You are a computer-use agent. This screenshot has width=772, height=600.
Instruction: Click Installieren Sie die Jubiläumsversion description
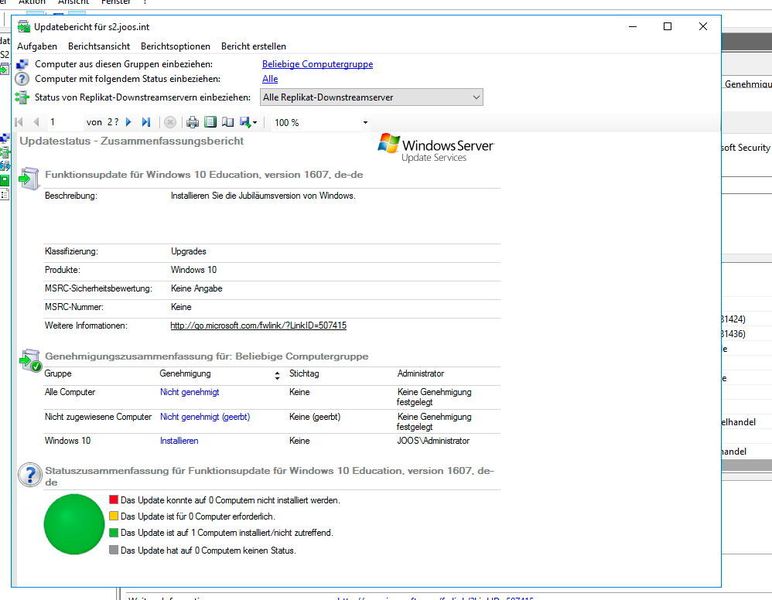[263, 196]
